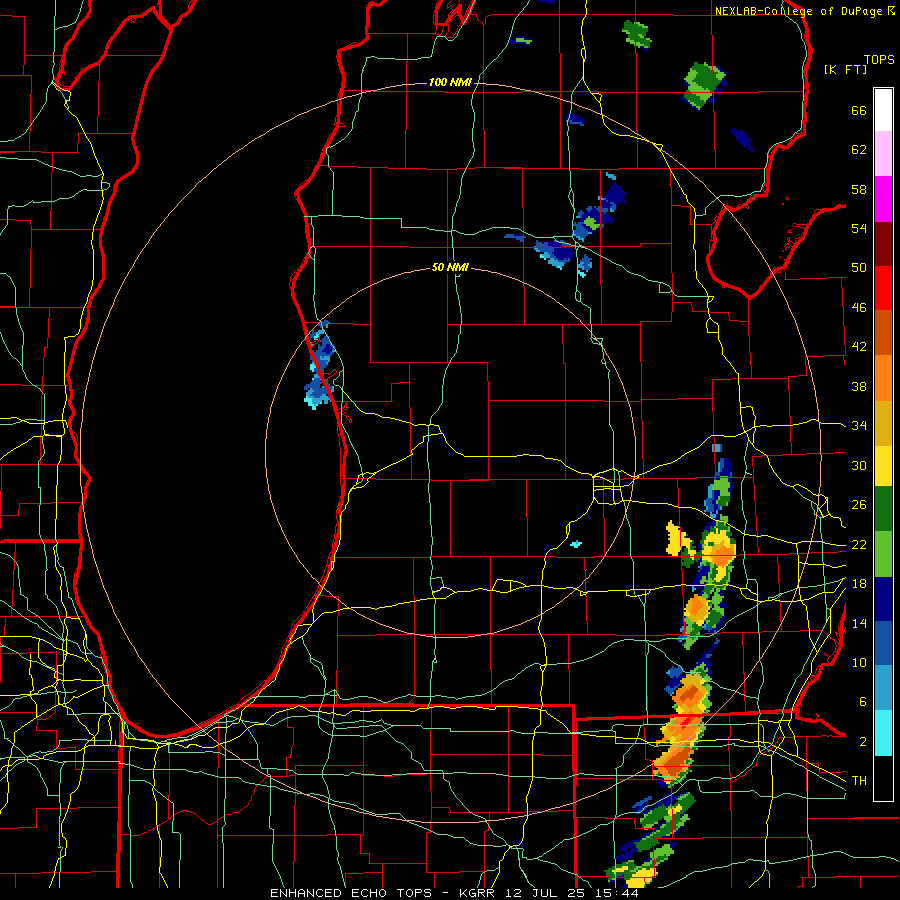This screenshot has height=900, width=900.
Task: Select the navy legend swatch
Action: coord(883,599)
